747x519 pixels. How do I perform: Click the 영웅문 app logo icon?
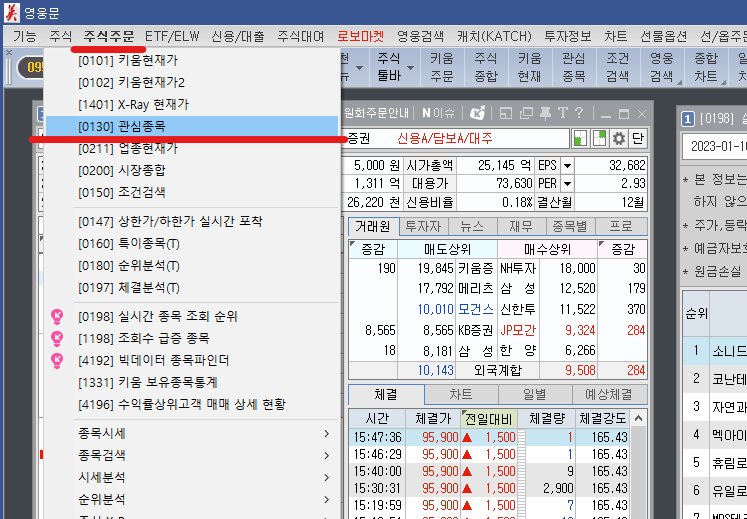(x=11, y=12)
